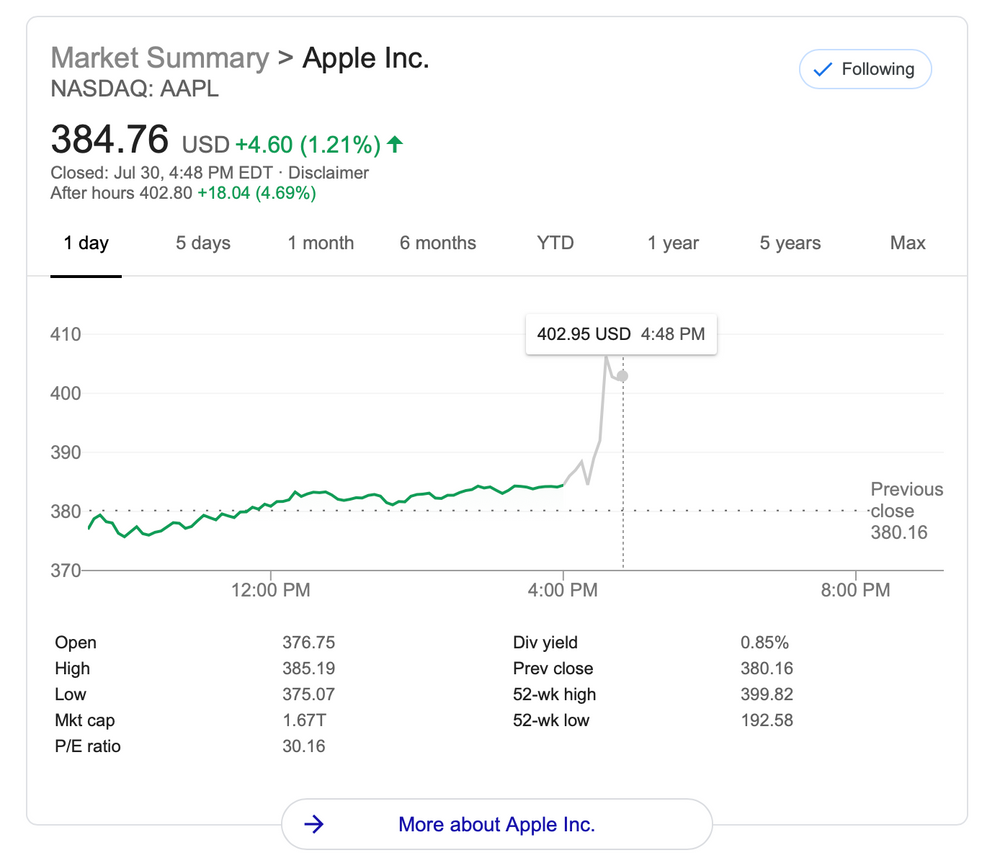Click More about Apple Inc.

497,824
